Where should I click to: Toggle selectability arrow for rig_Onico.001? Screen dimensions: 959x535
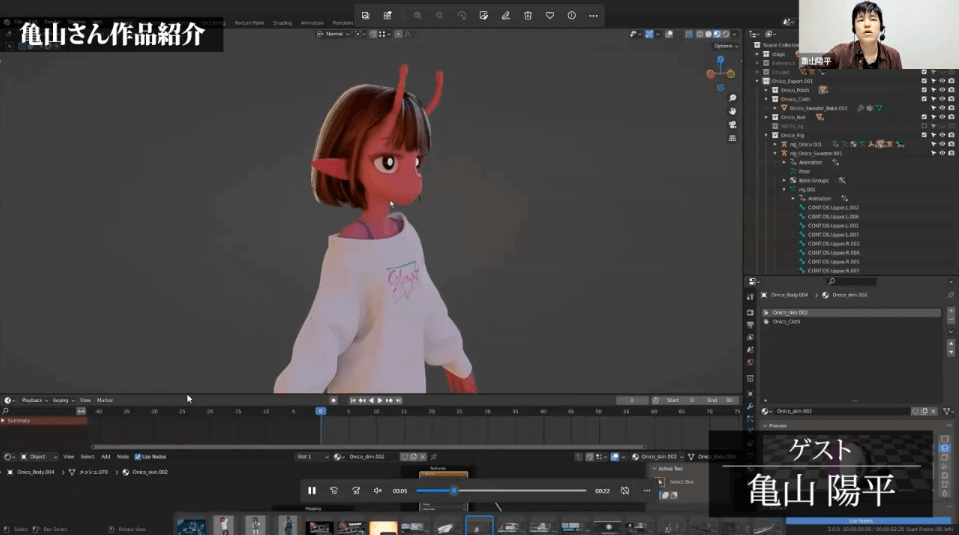click(x=933, y=144)
